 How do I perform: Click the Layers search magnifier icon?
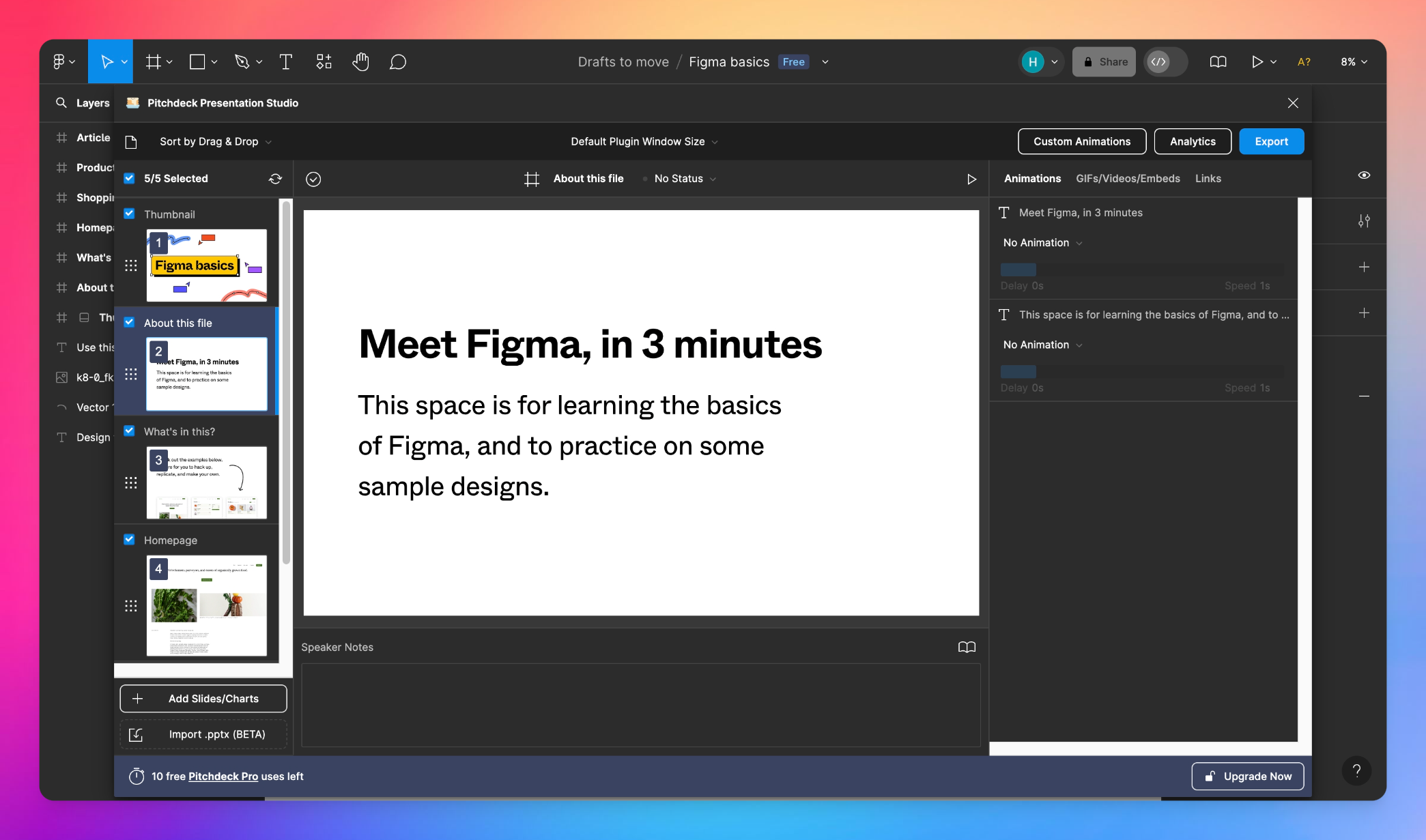61,102
